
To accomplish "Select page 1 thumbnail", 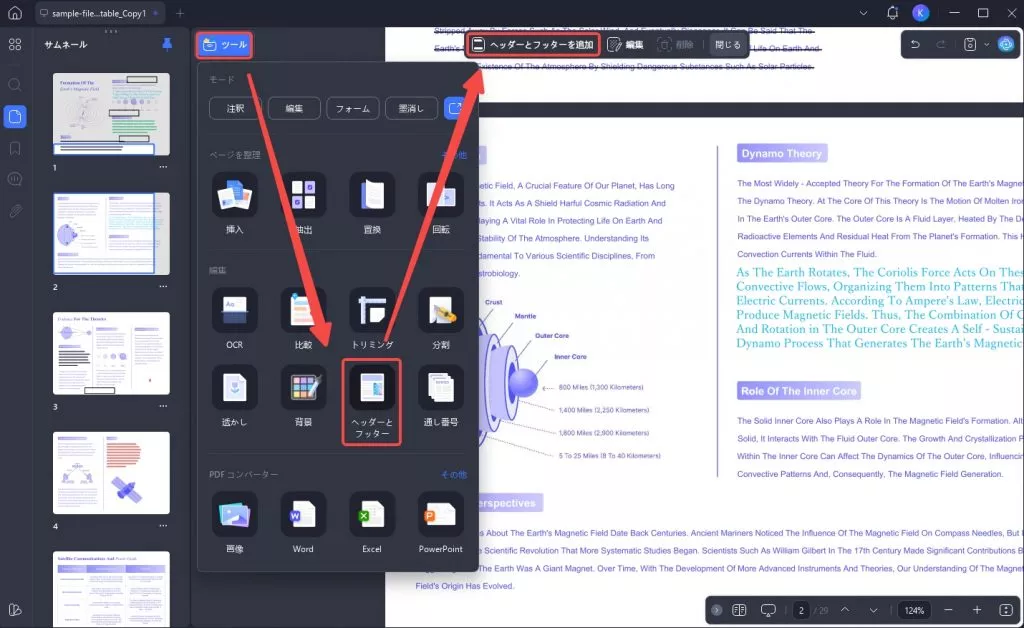I will [x=111, y=114].
